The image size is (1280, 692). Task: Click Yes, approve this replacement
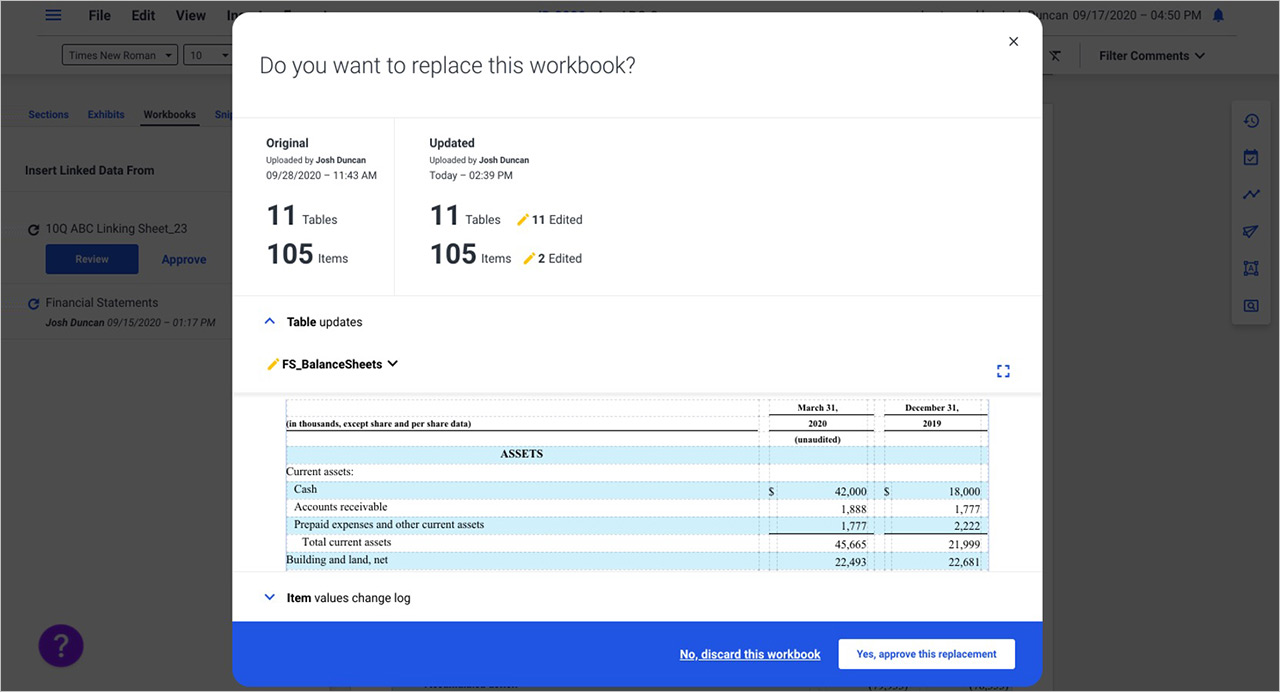coord(926,654)
